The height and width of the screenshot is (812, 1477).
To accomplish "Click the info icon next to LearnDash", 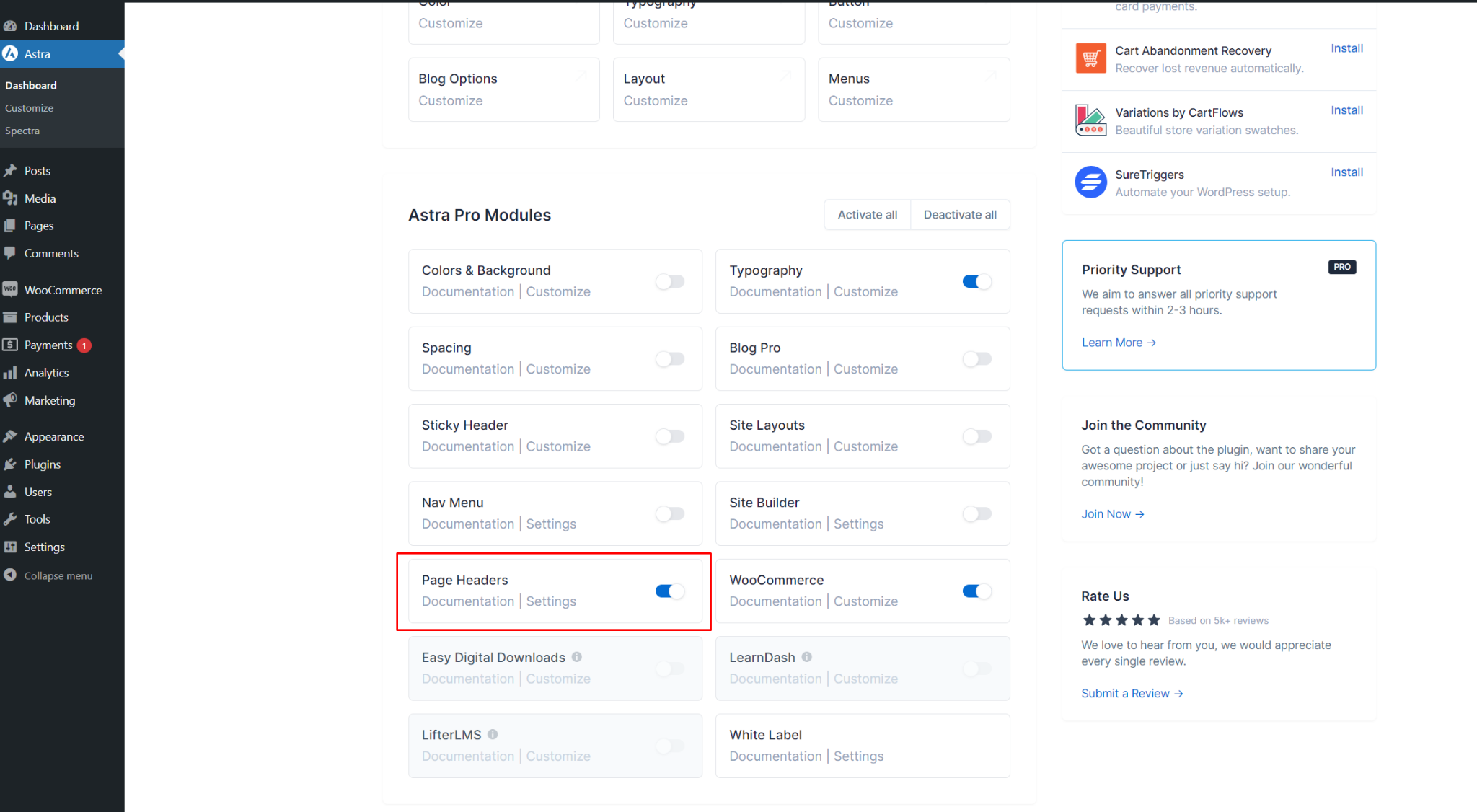I will (807, 657).
